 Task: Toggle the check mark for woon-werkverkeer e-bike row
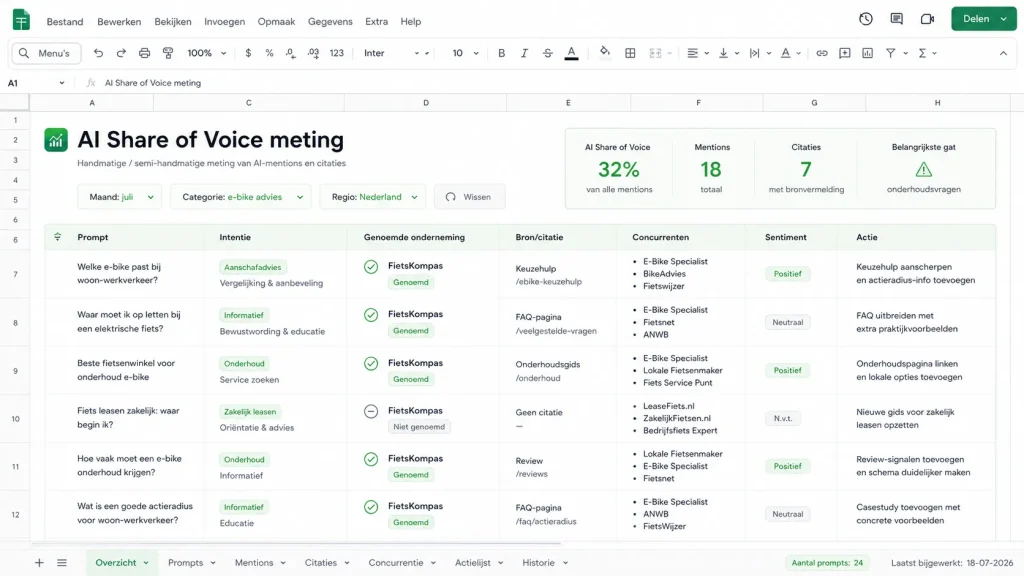click(371, 266)
